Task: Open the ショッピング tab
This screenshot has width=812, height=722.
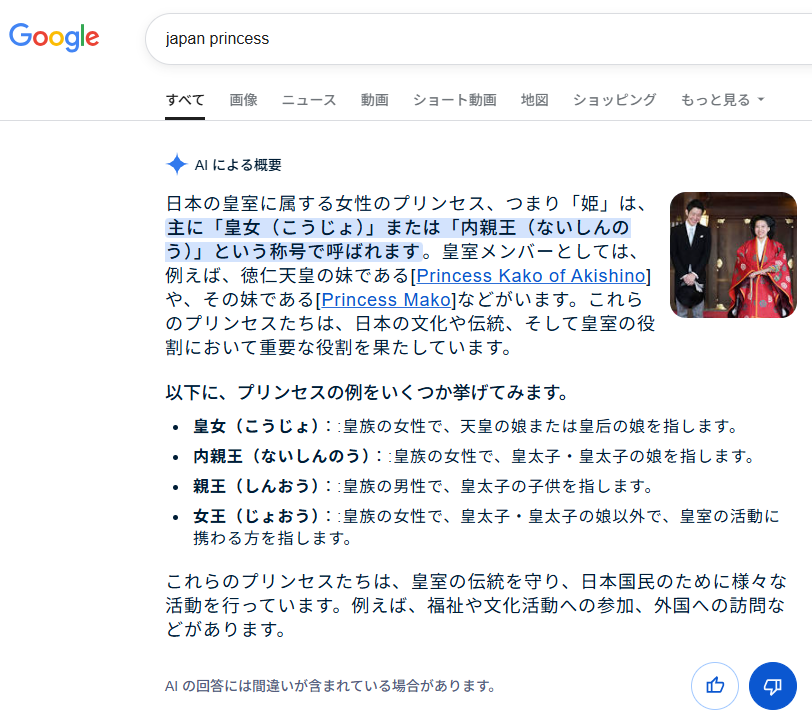Action: [615, 99]
